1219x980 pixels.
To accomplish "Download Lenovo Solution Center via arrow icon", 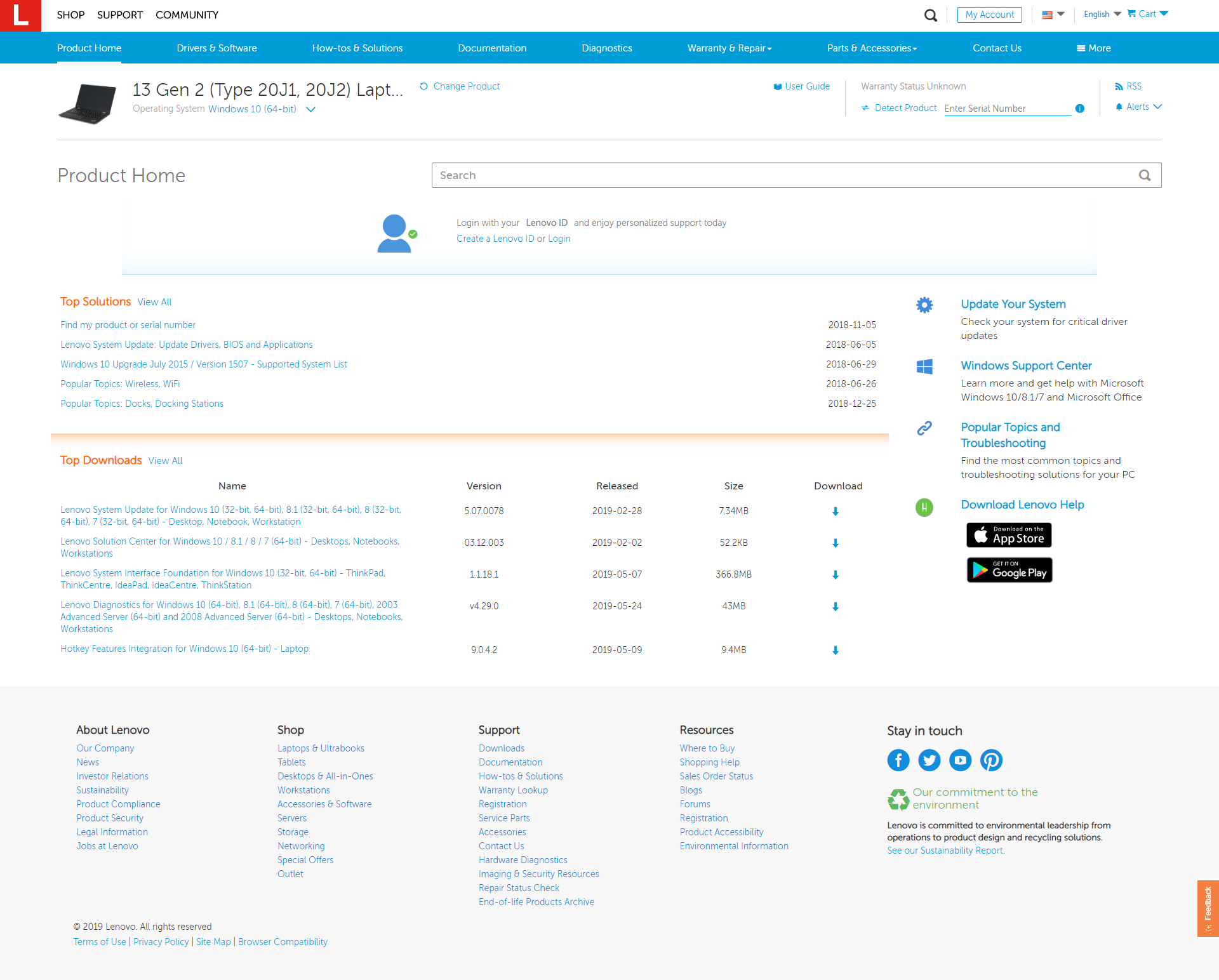I will 836,543.
